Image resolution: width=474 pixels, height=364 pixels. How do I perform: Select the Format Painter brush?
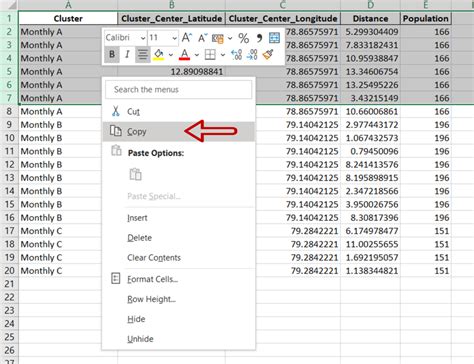[x=268, y=55]
